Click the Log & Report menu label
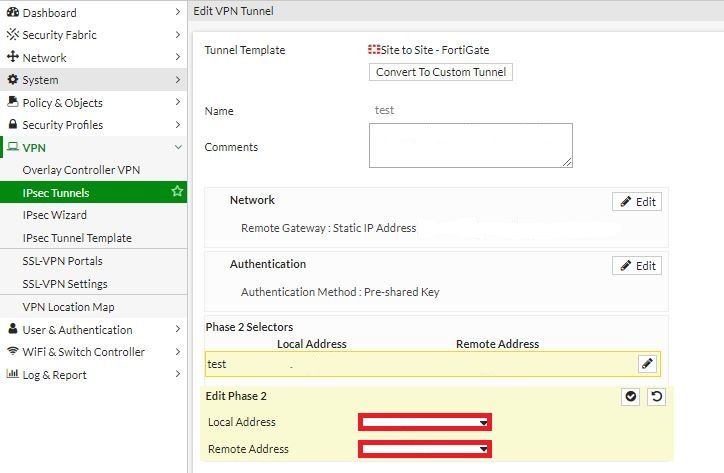 [54, 375]
